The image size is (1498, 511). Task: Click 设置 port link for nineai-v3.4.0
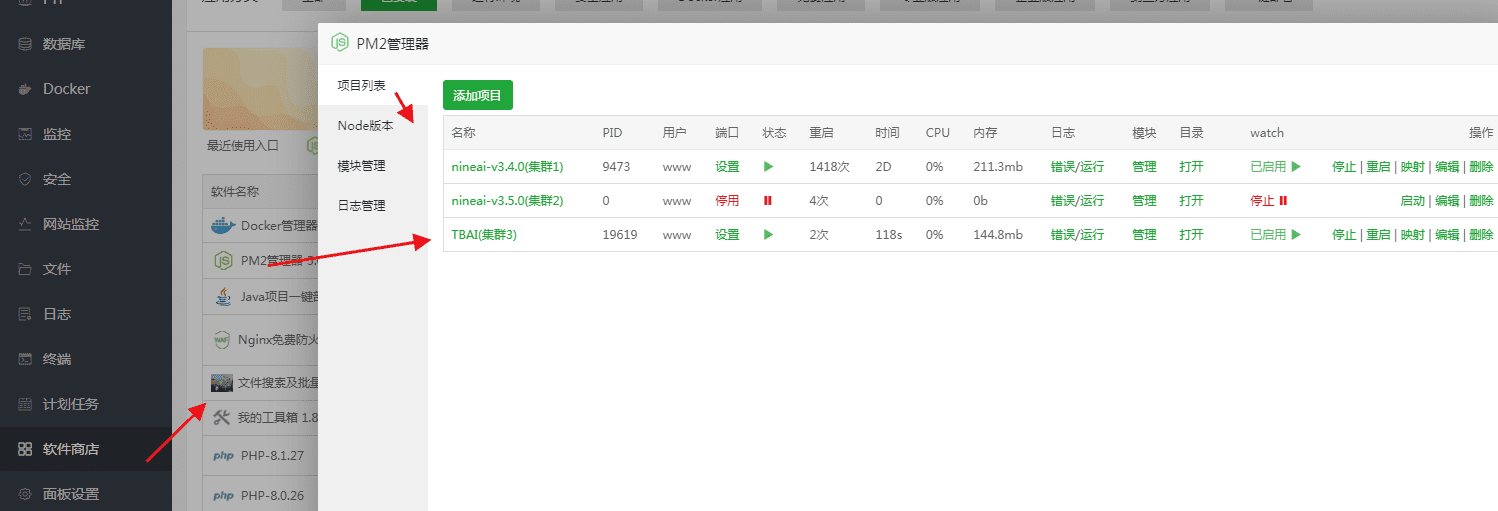pos(727,167)
